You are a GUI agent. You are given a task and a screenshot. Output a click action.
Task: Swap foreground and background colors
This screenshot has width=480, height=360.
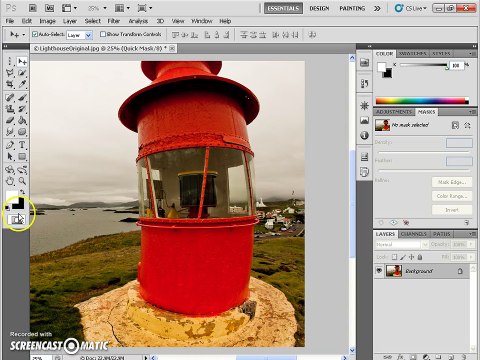coord(22,192)
